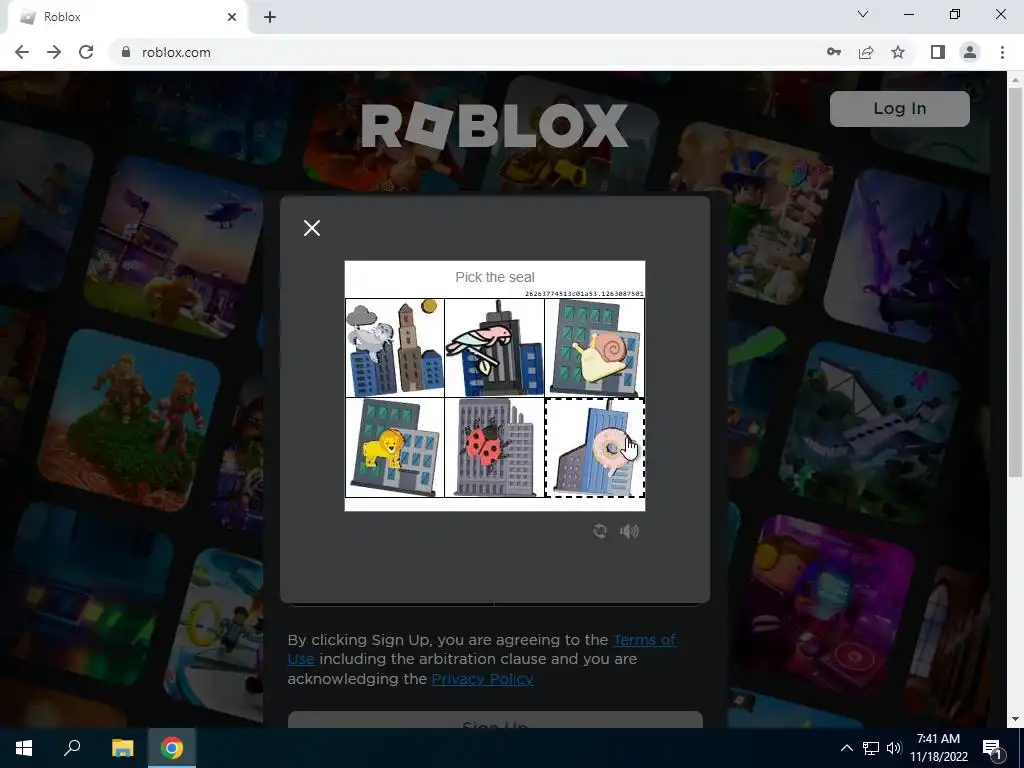Close the Roblox tab
Viewport: 1024px width, 768px height.
[x=232, y=17]
